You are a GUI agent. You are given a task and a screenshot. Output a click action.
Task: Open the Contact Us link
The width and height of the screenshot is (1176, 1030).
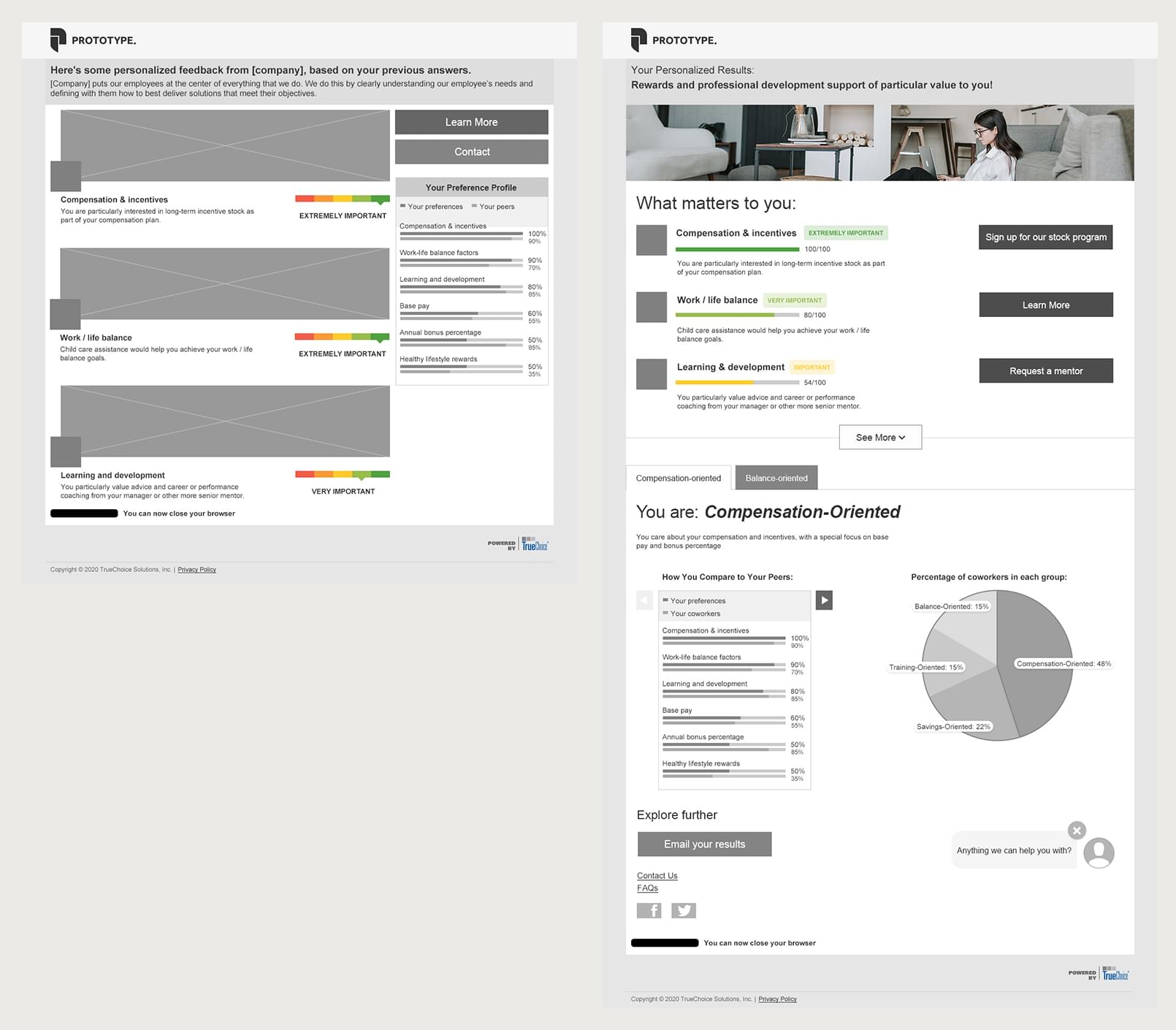tap(657, 875)
